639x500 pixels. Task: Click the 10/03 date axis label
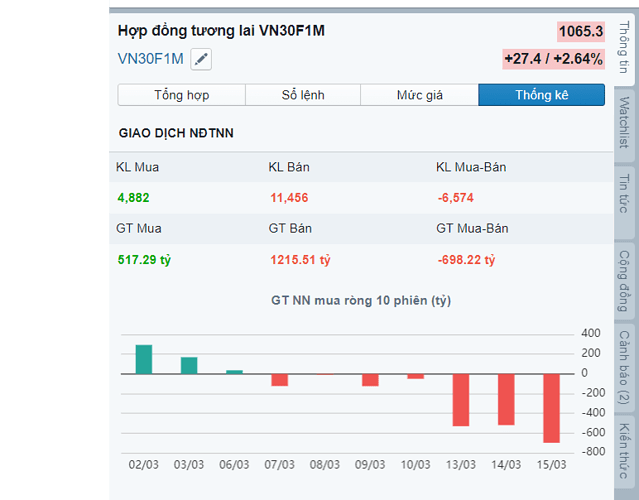pos(415,465)
